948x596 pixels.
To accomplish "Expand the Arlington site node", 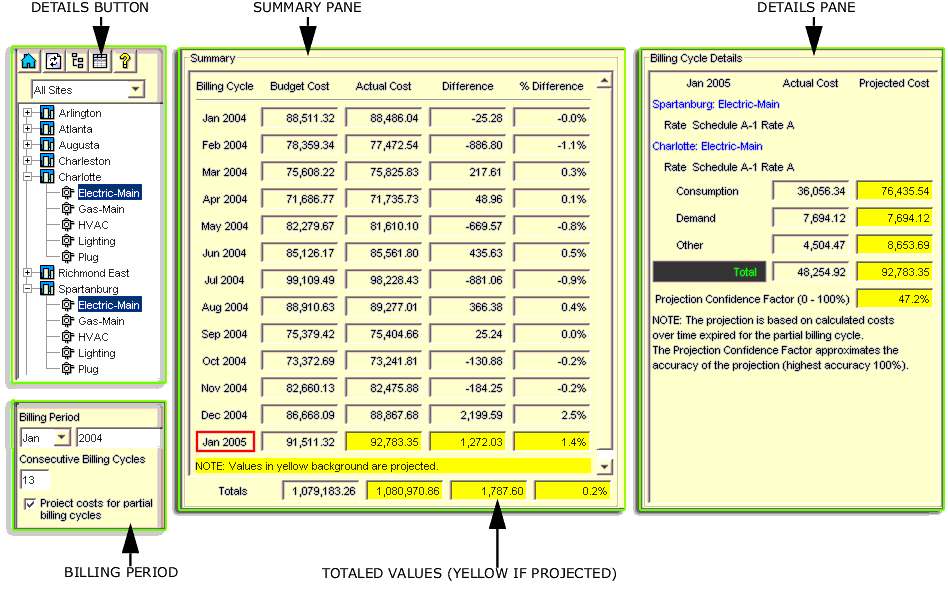I will pos(27,113).
